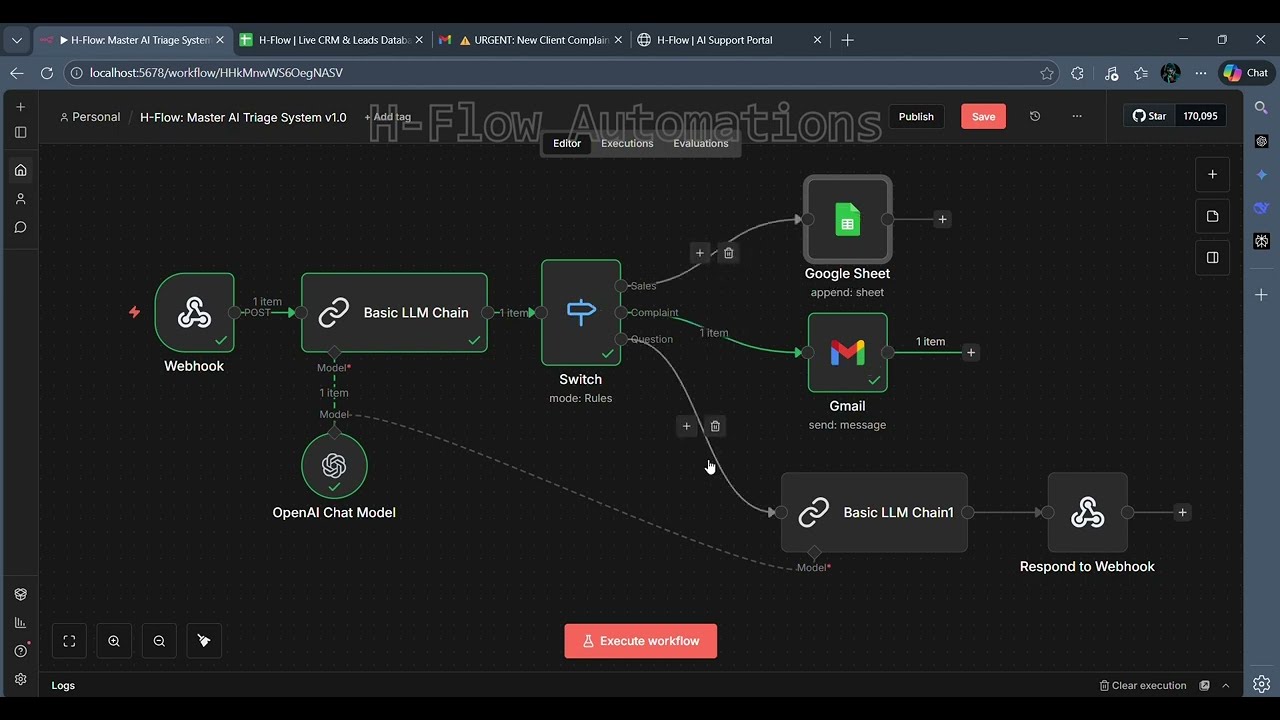Insert node on the Question connection
The height and width of the screenshot is (720, 1280).
click(x=686, y=426)
